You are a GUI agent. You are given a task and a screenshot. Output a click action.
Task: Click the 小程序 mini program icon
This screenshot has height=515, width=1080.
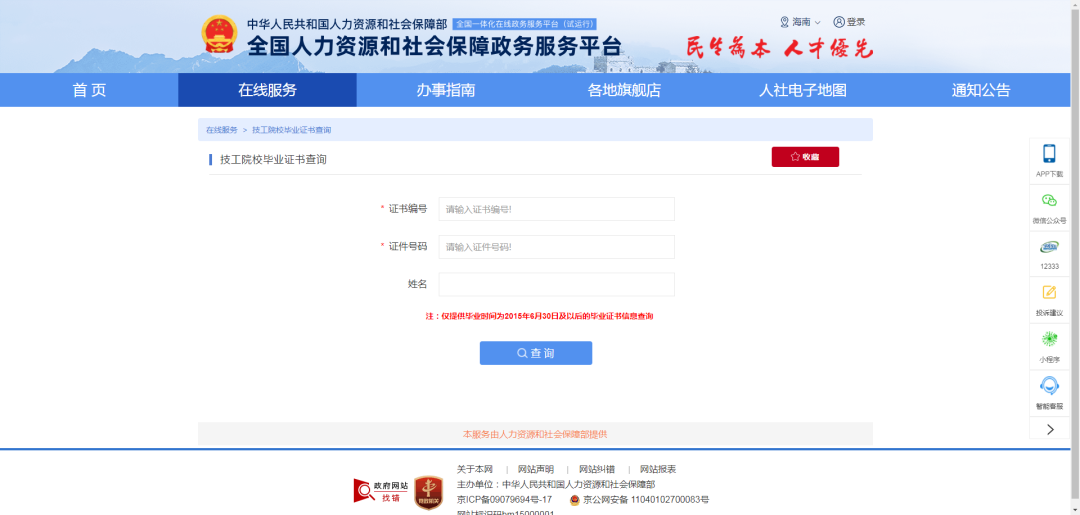click(x=1049, y=340)
